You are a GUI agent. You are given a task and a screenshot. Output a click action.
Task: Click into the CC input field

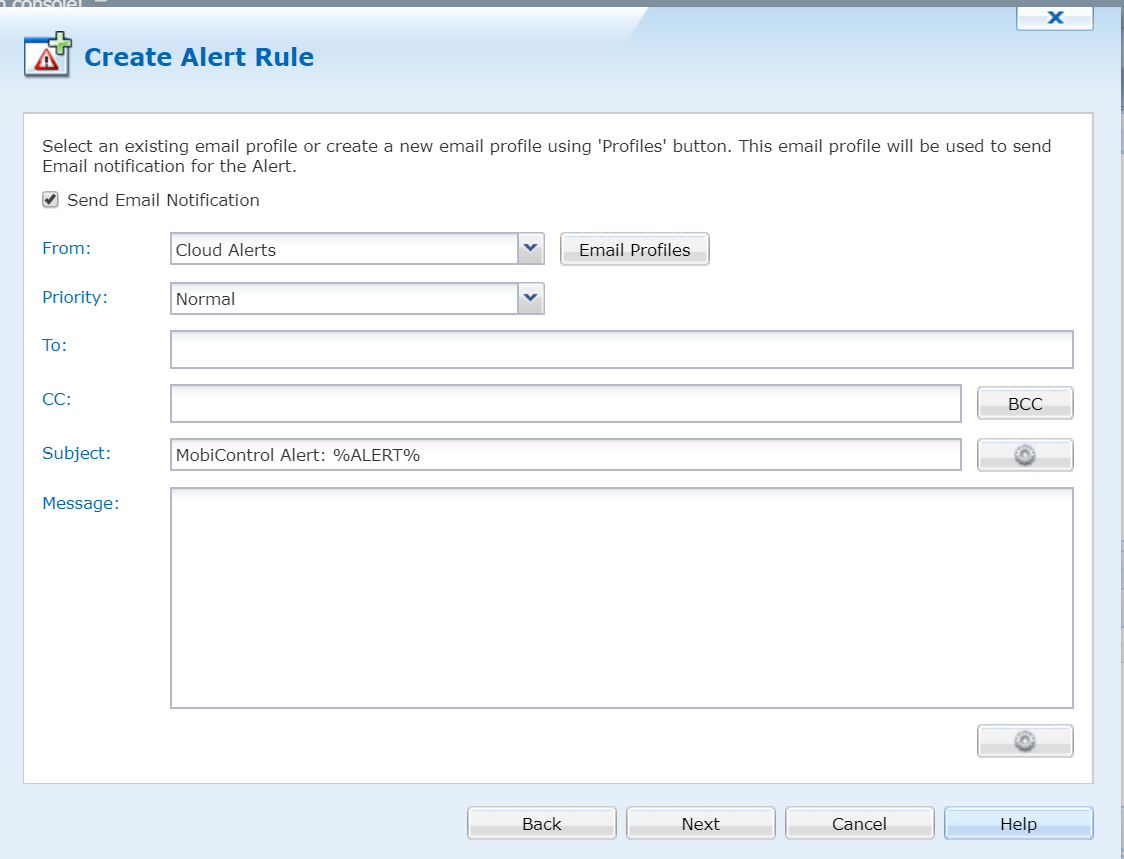click(x=565, y=403)
